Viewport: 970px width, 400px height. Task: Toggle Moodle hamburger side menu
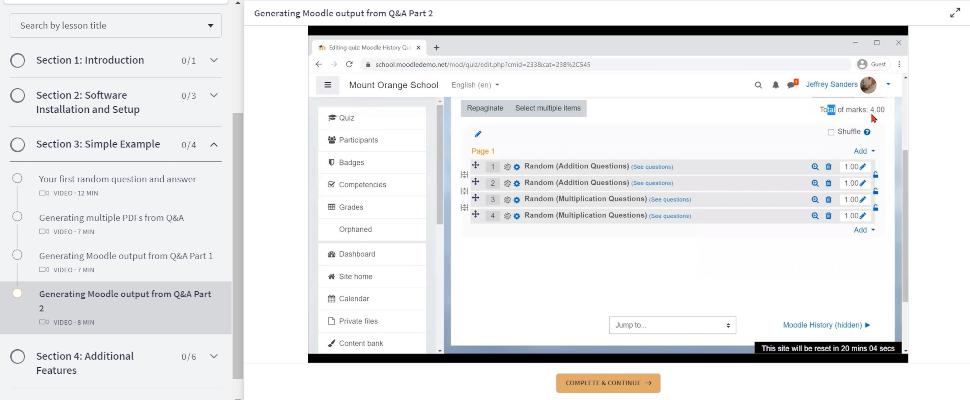328,85
